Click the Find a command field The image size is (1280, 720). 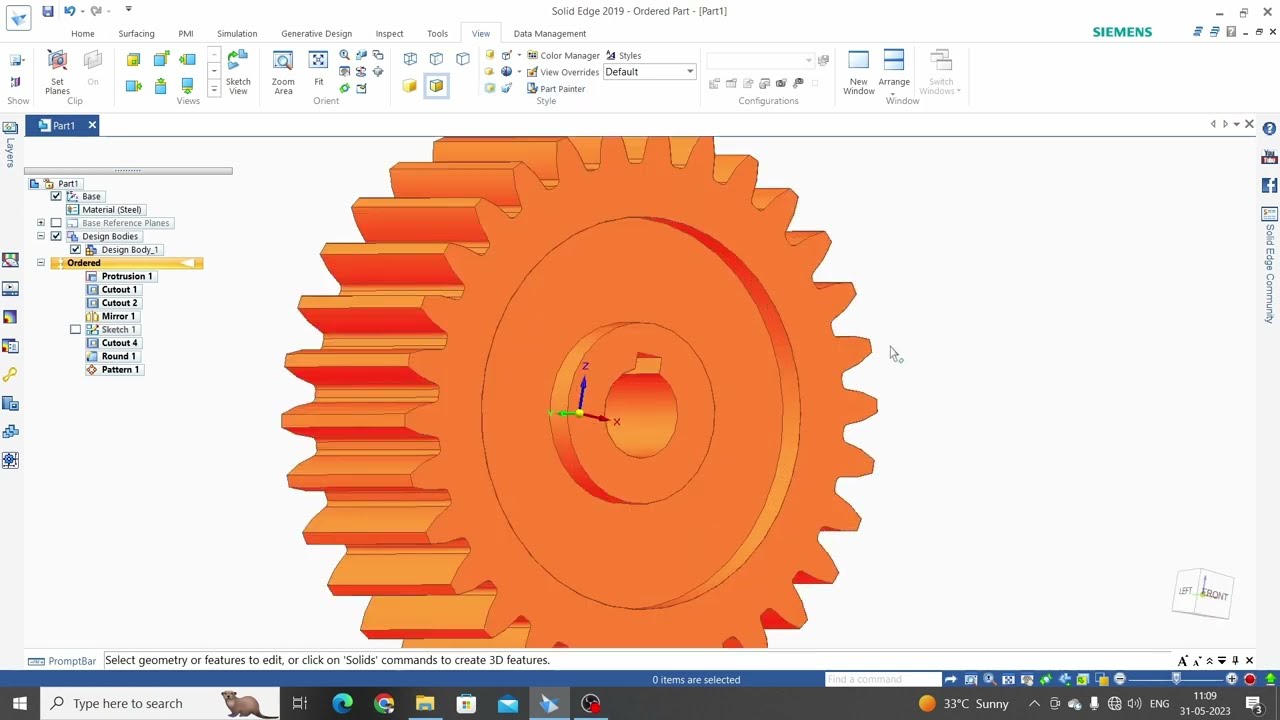coord(883,679)
